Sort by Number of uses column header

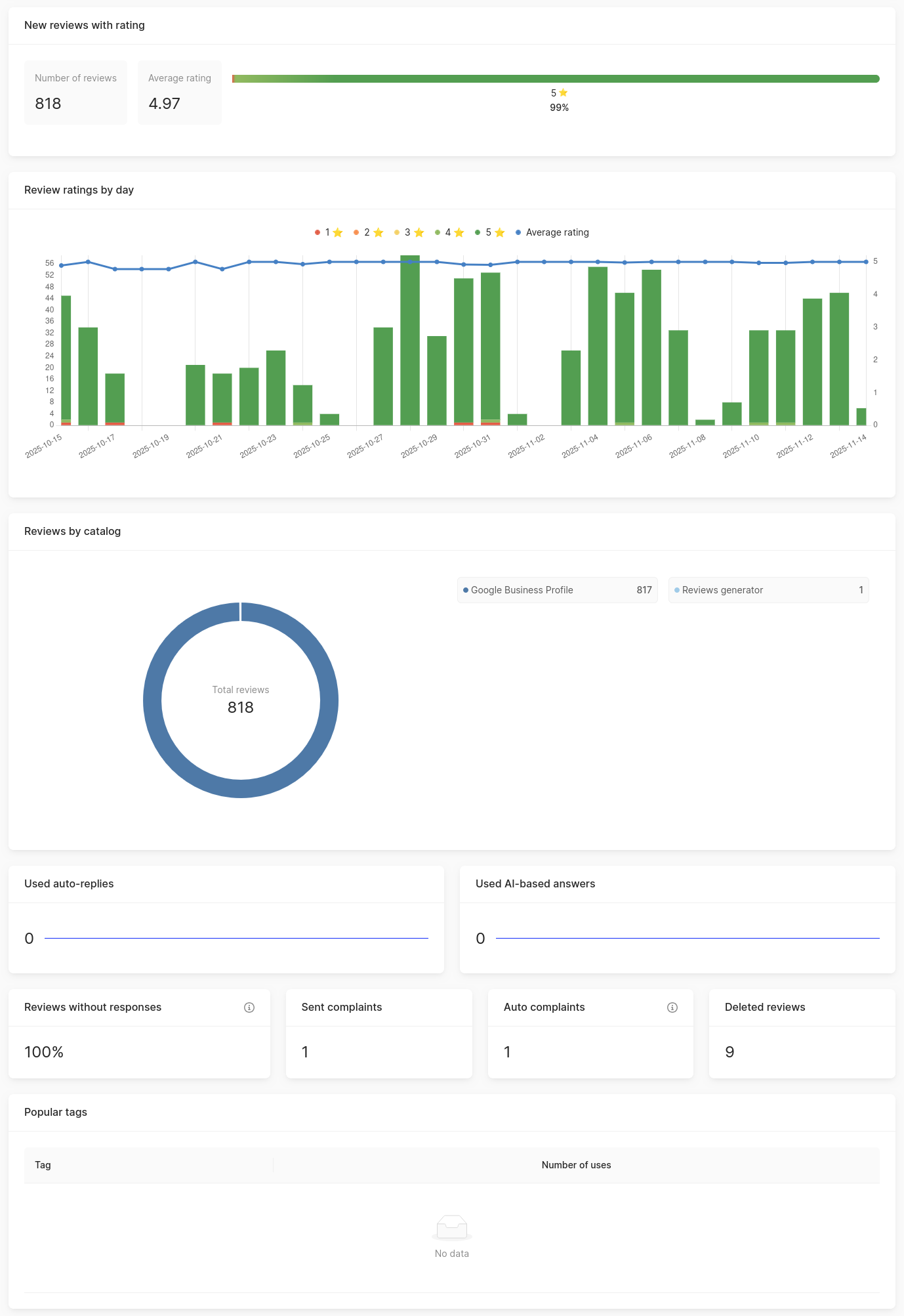pos(576,1165)
